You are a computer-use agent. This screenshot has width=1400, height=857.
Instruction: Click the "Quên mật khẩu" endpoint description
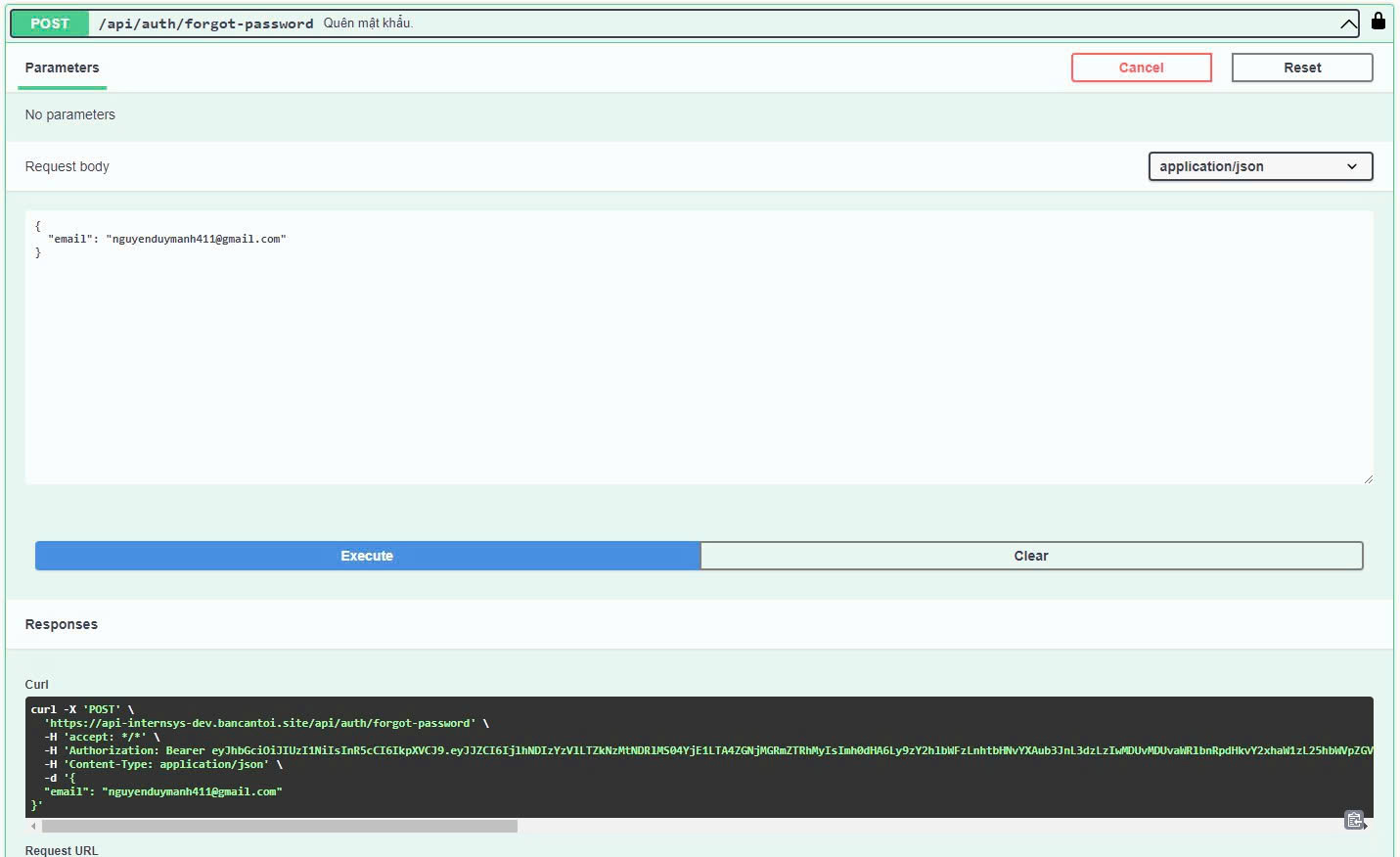pos(368,23)
